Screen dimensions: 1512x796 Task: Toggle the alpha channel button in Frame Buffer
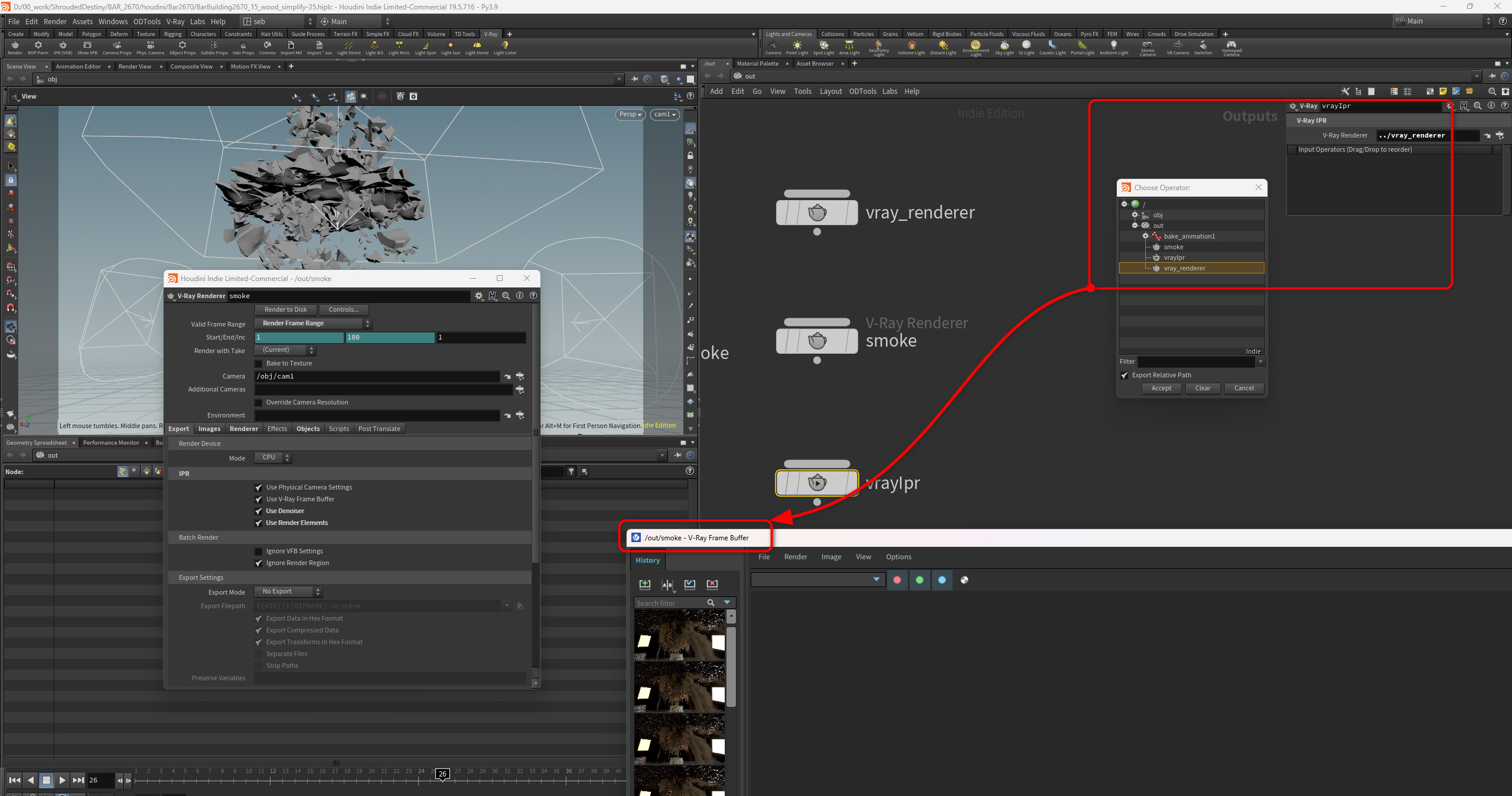point(964,580)
